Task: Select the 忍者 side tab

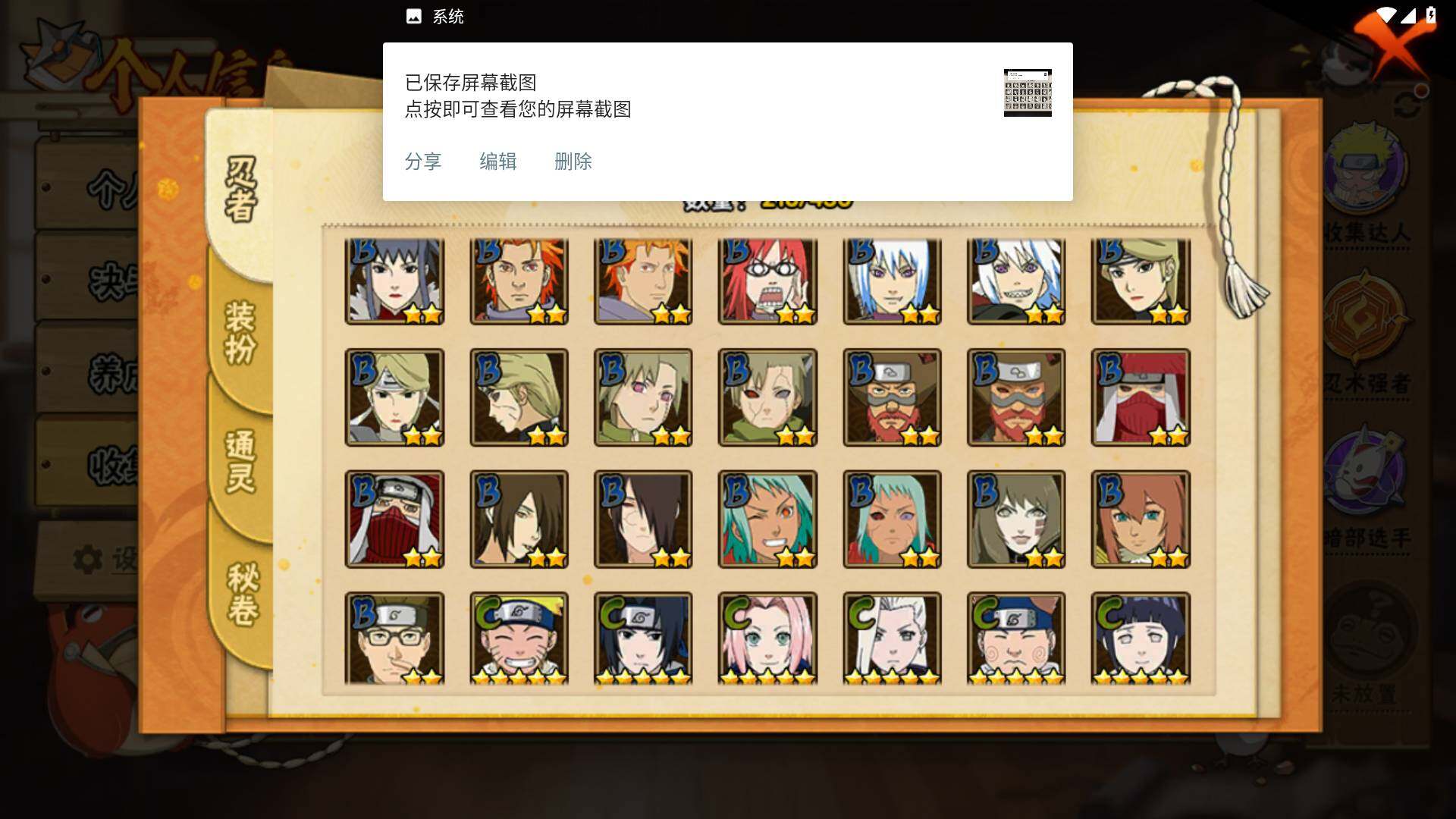Action: (240, 190)
